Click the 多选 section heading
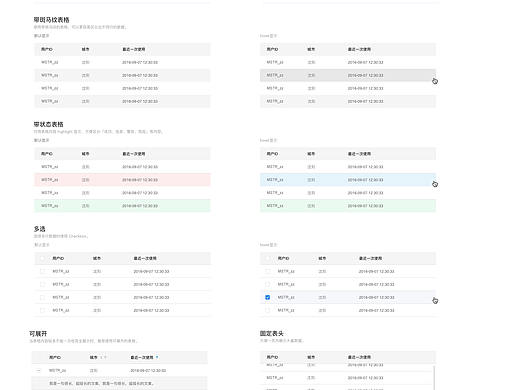 (39, 229)
